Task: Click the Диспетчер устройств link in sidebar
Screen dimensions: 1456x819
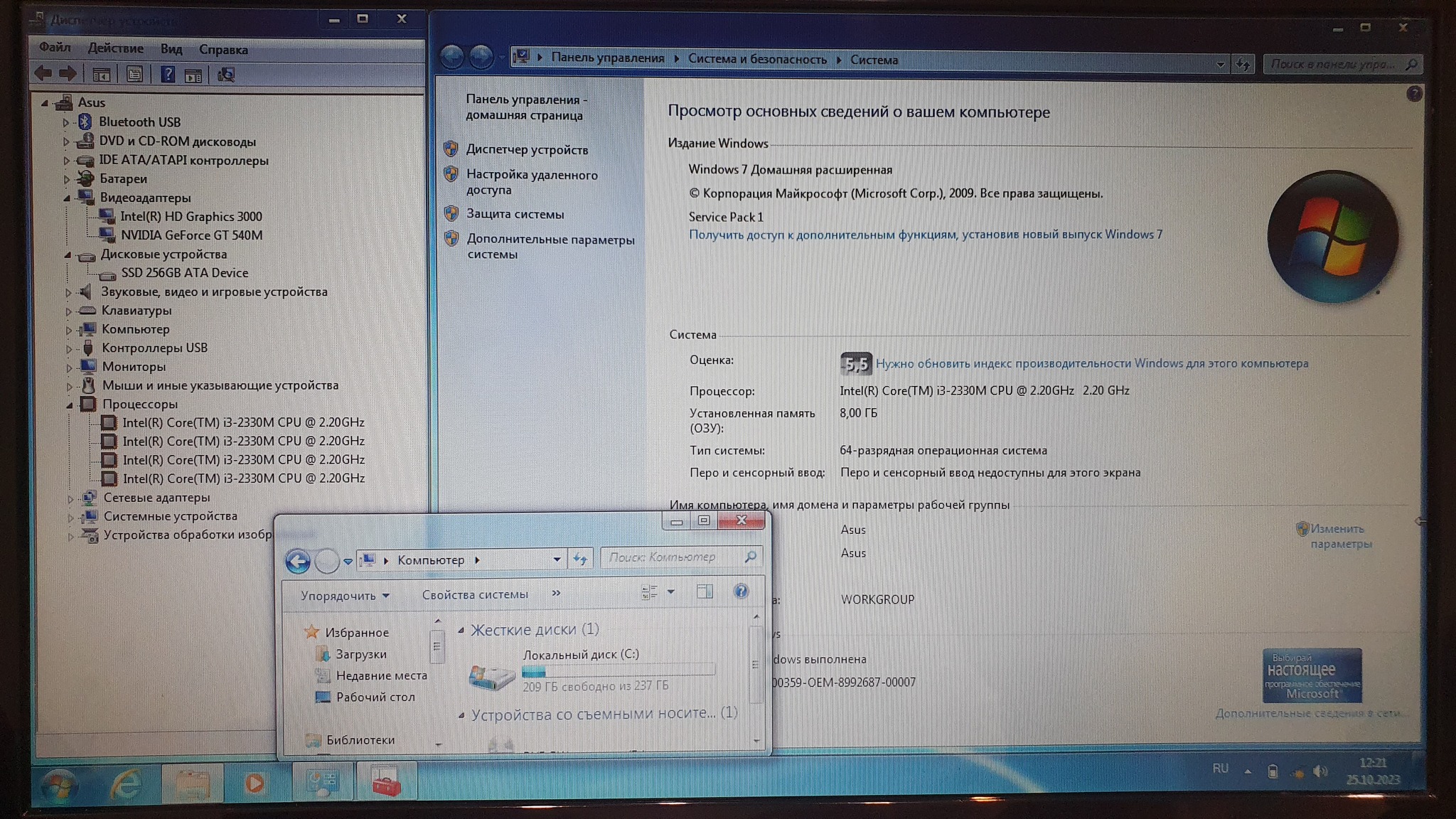Action: (527, 150)
